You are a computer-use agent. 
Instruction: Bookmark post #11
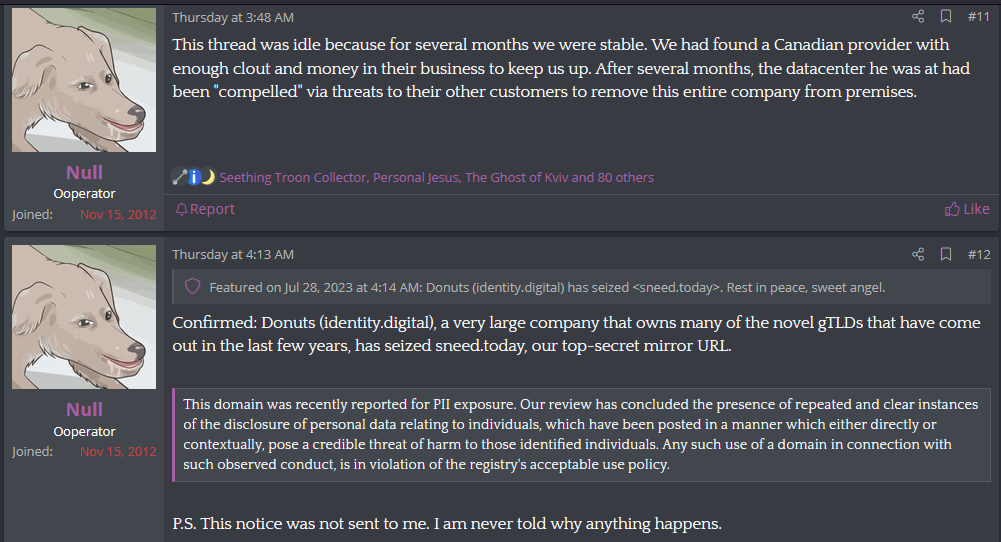(x=945, y=16)
